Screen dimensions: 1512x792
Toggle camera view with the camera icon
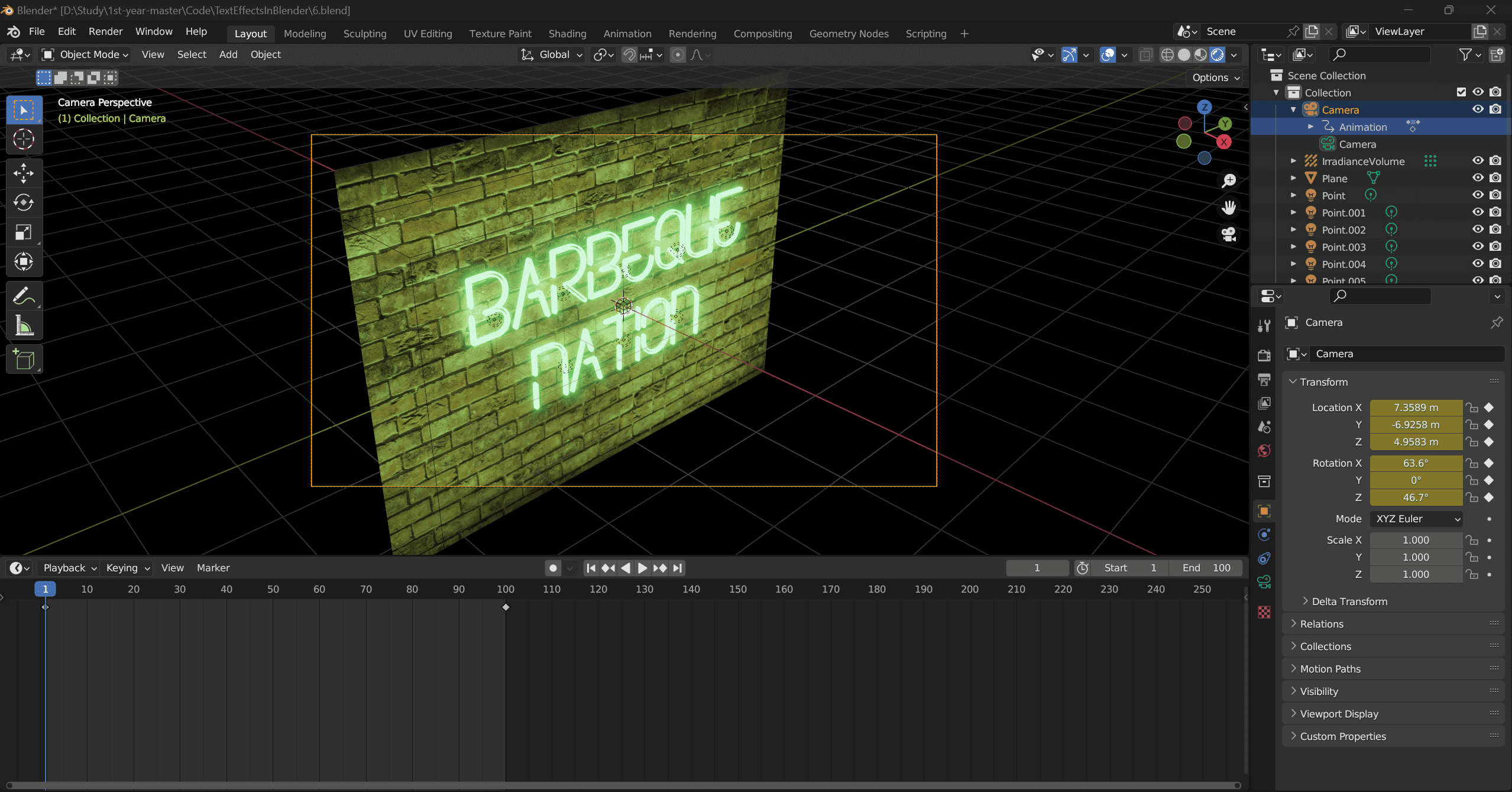click(x=1229, y=235)
